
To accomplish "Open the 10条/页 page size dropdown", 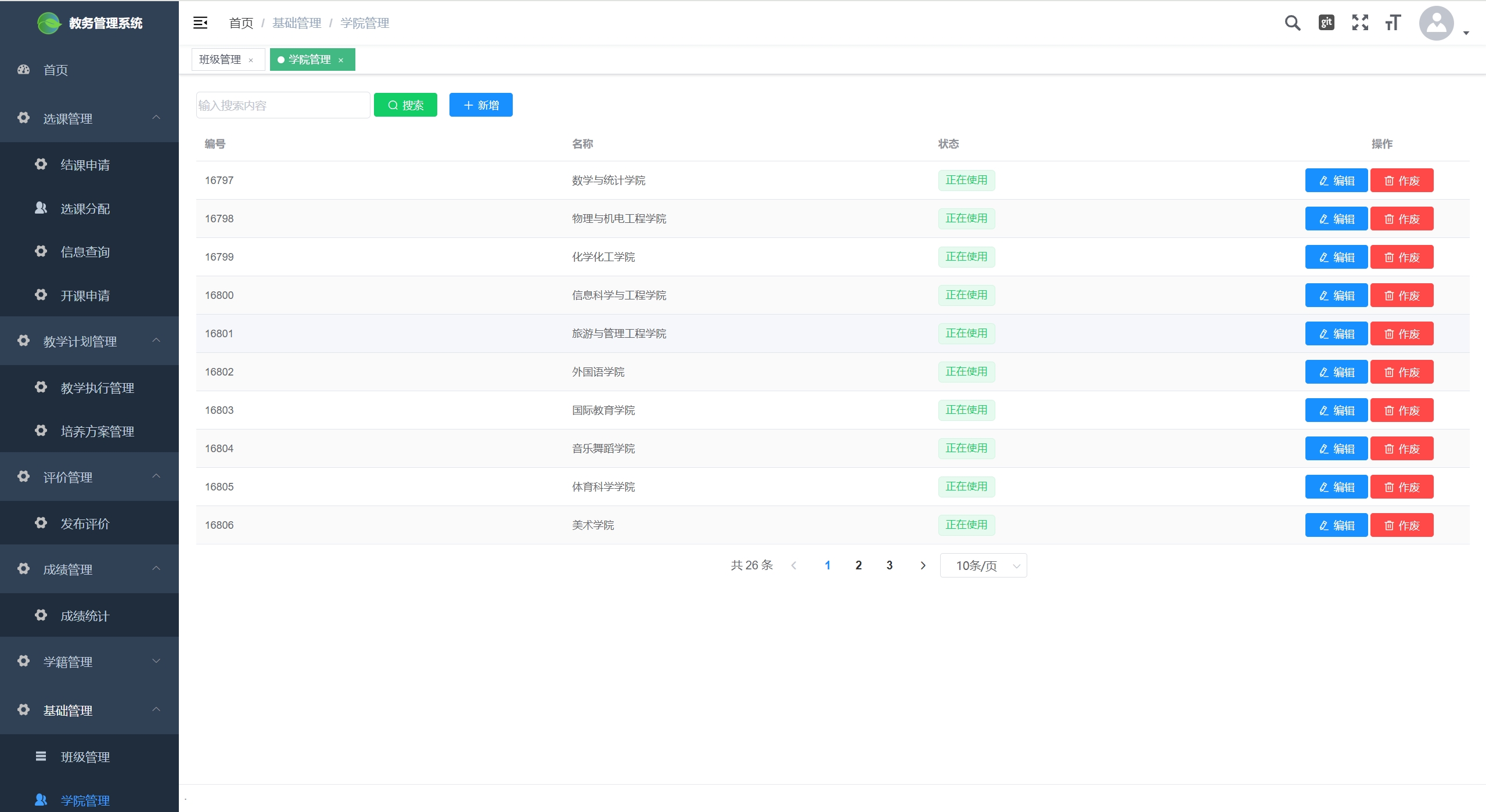I will pyautogui.click(x=983, y=565).
